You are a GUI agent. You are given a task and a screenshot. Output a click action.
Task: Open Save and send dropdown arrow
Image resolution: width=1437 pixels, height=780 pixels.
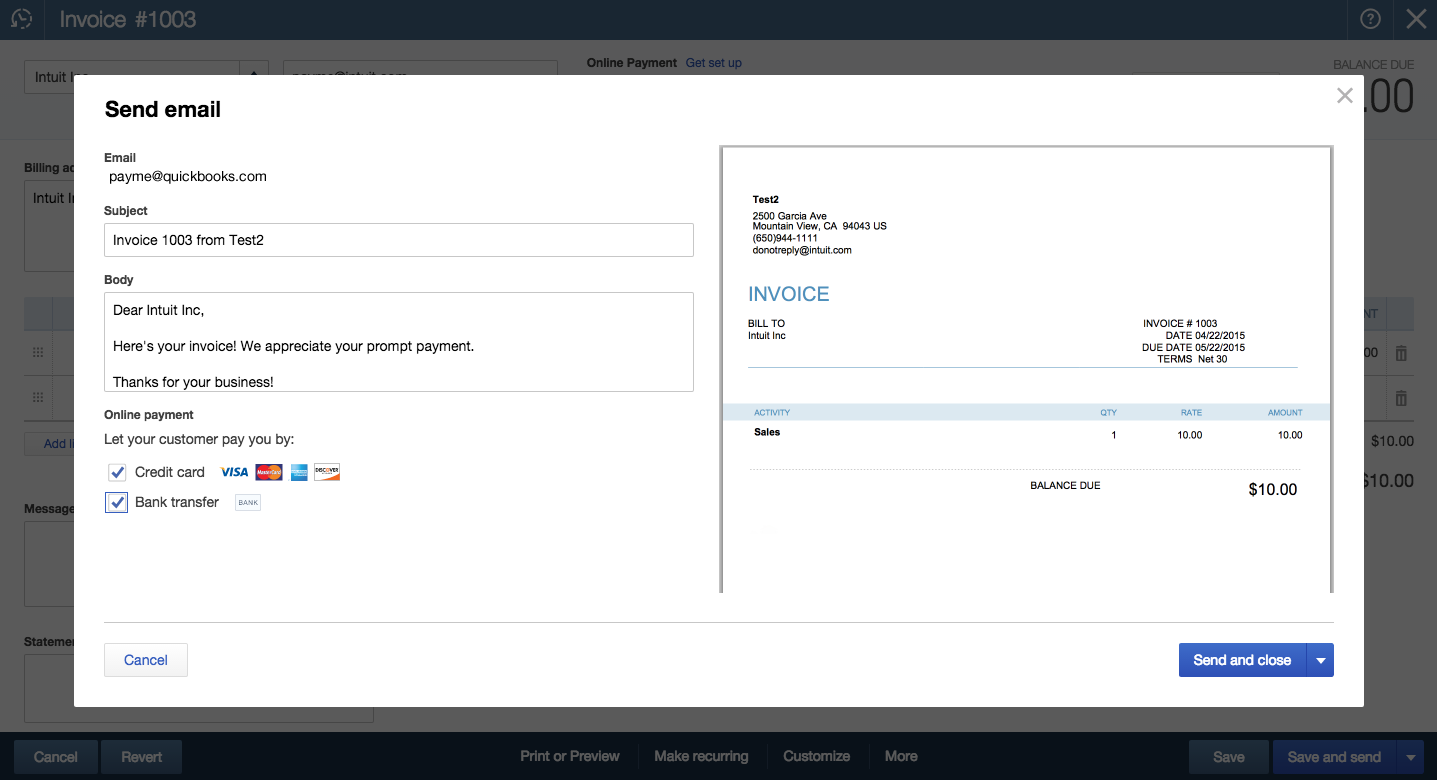pyautogui.click(x=1410, y=757)
